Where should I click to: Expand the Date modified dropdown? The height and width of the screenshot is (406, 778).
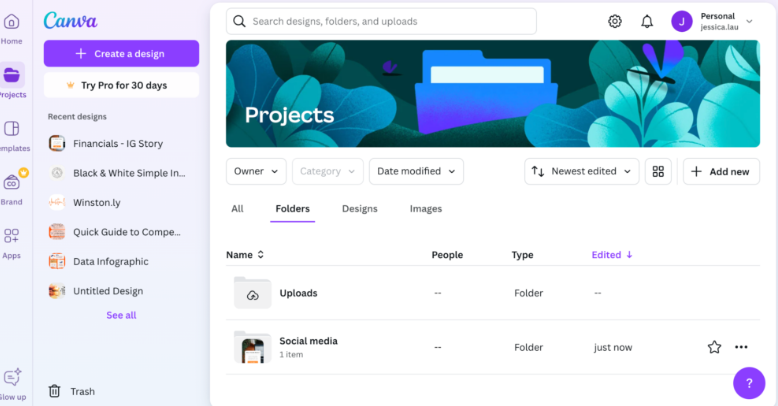pos(416,171)
